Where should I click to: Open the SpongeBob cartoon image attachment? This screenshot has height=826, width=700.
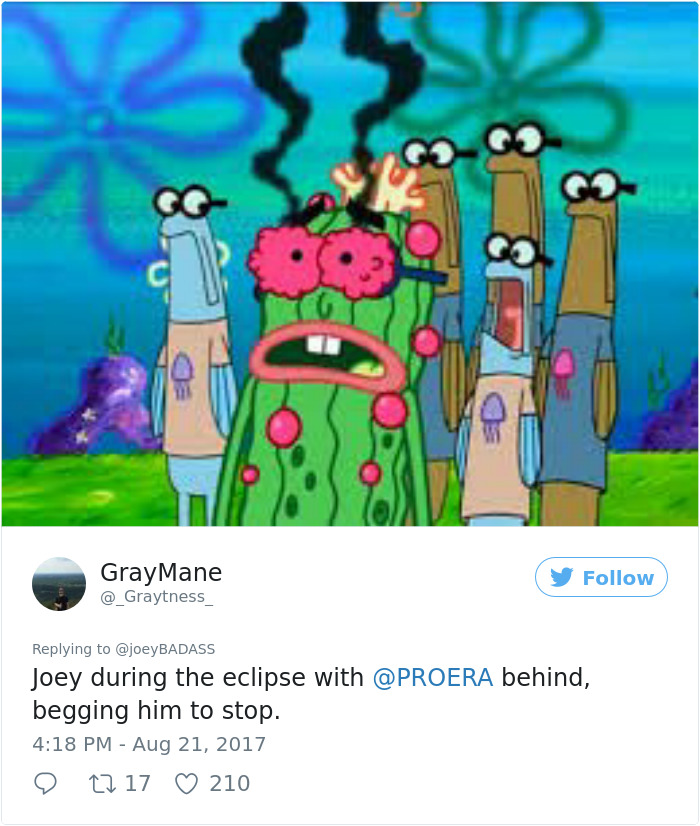pos(350,264)
